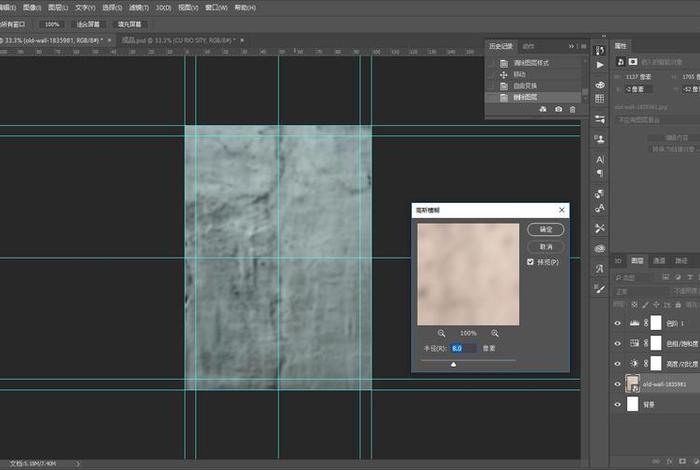The image size is (700, 470).
Task: Toggle type layer filter in Layers panel
Action: (690, 277)
